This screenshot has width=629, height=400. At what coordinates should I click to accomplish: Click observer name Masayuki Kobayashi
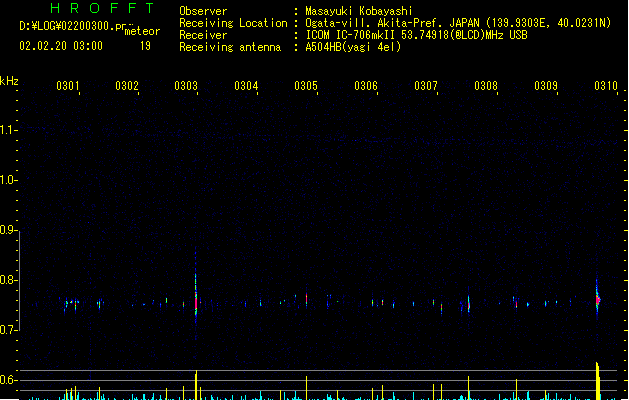coord(359,11)
